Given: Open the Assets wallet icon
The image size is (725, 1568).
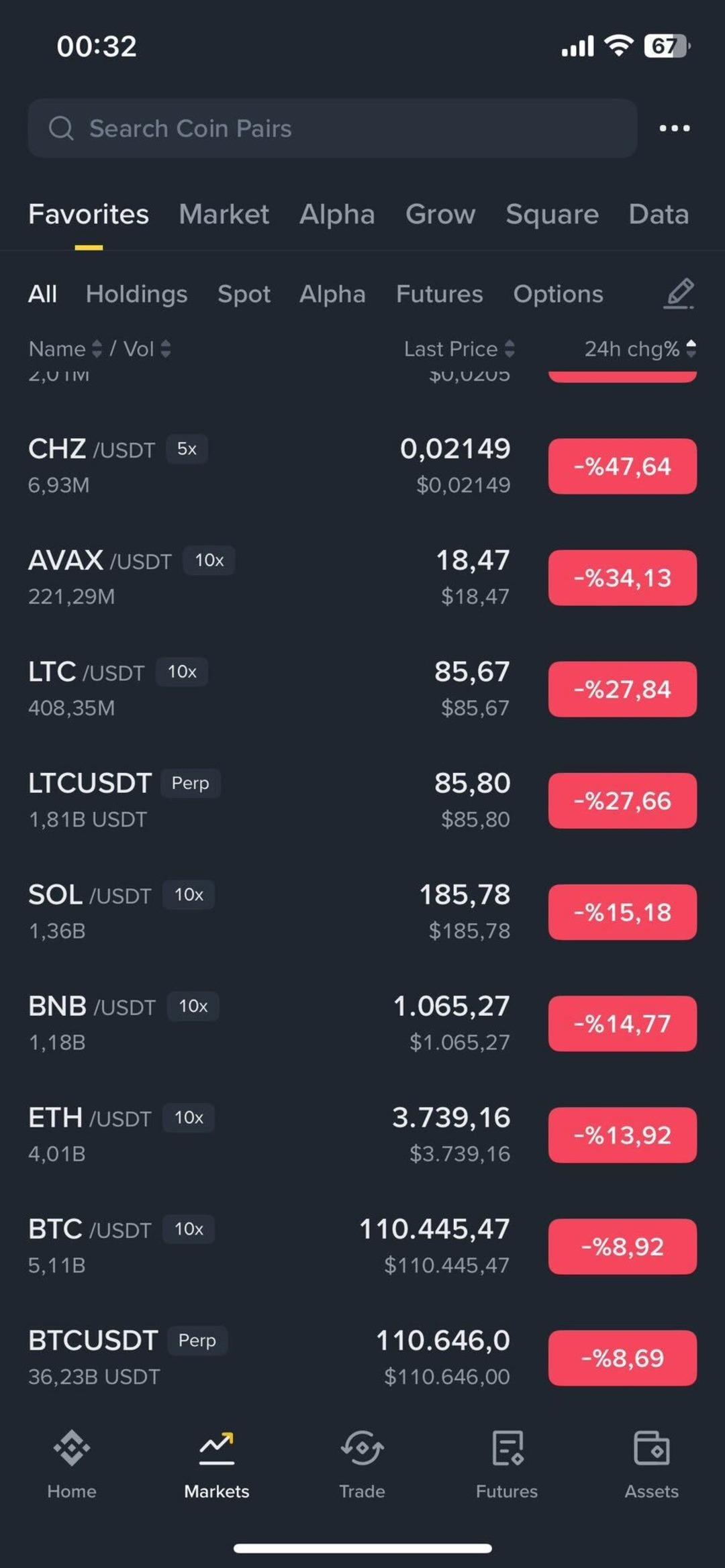Looking at the screenshot, I should click(651, 1448).
